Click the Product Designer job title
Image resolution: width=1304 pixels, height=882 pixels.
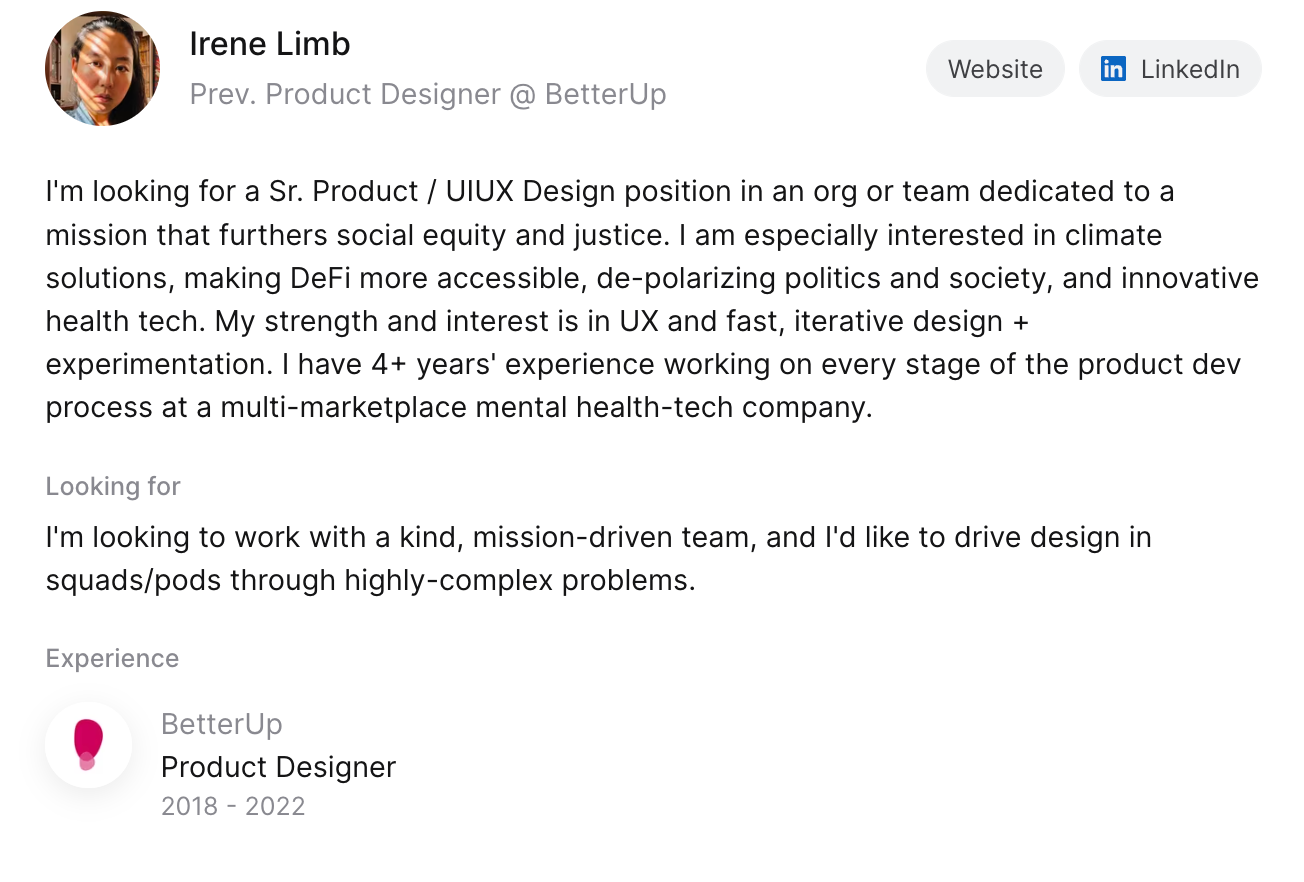point(278,767)
